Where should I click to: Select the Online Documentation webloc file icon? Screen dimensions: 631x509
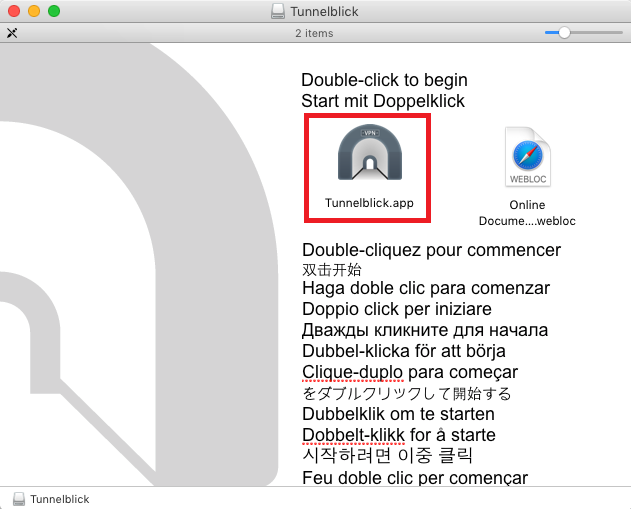tap(528, 157)
